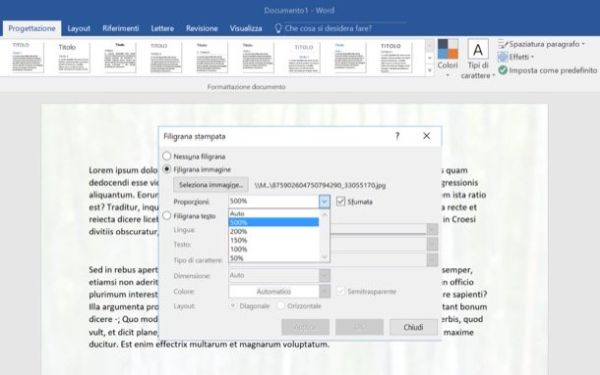Click the OK button
This screenshot has width=600, height=375.
pos(359,327)
